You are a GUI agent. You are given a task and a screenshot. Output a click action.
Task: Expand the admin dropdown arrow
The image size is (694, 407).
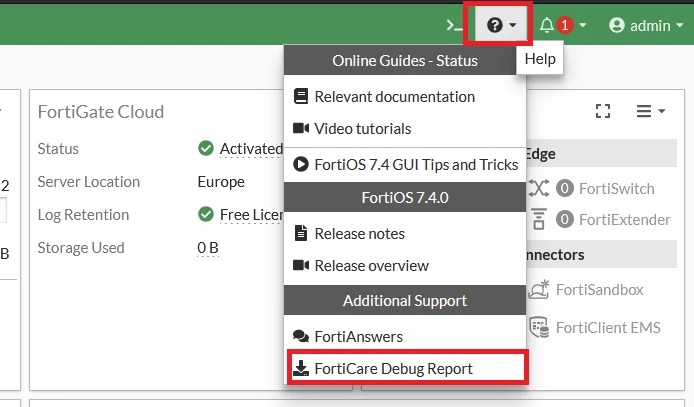tap(679, 26)
